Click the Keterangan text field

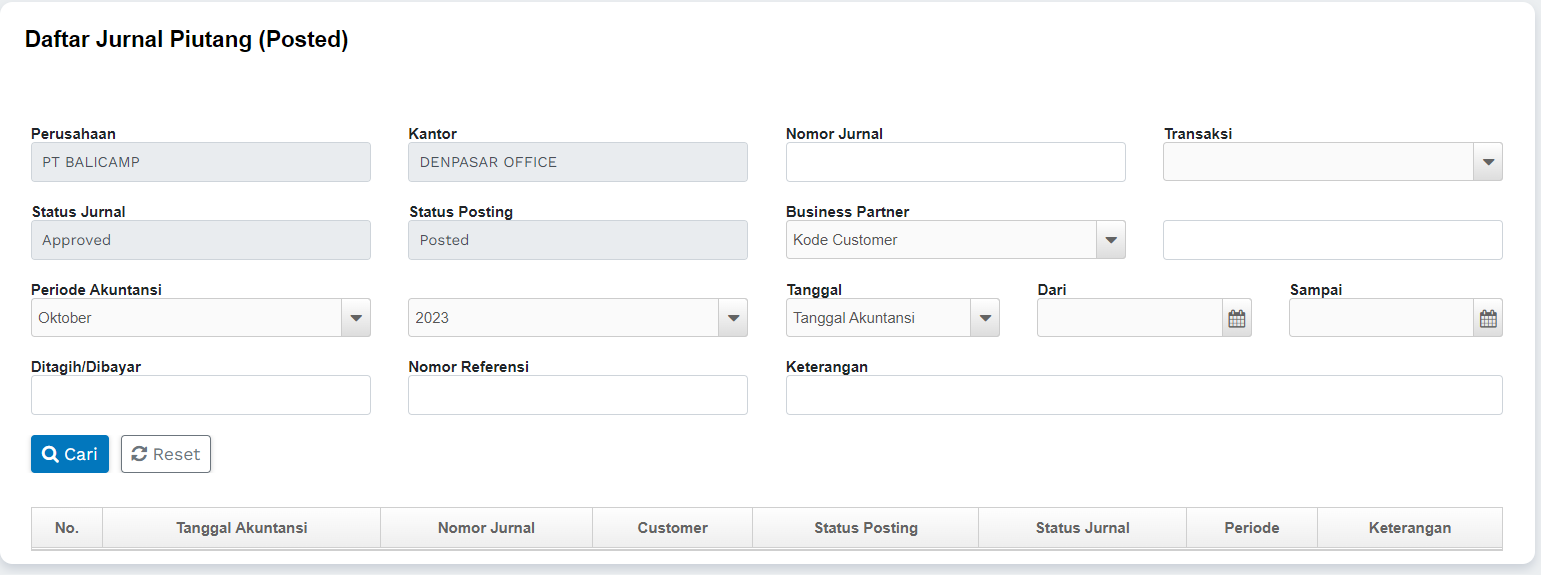coord(1143,395)
